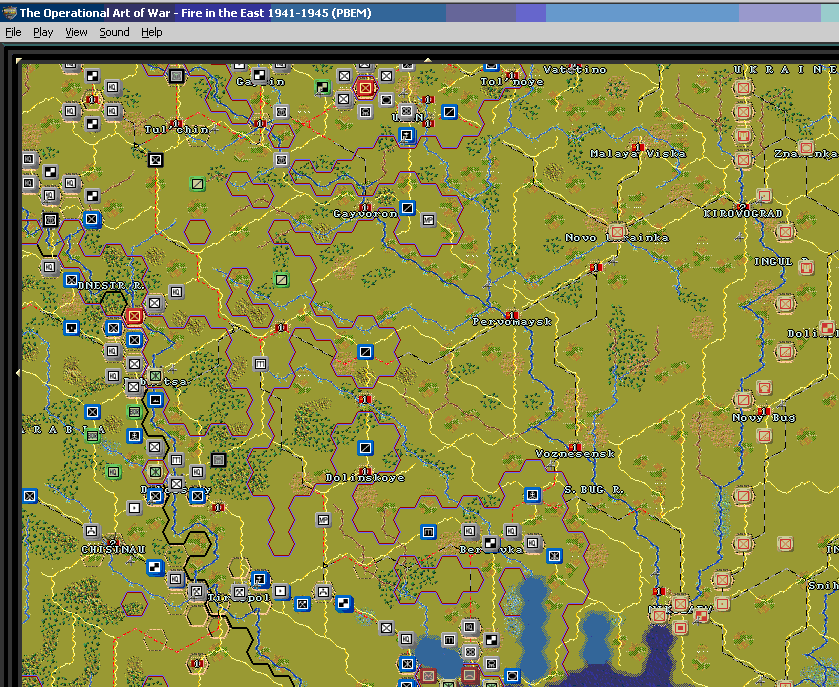Select the gray MP unit east of Gayvoron
The image size is (839, 687).
428,219
